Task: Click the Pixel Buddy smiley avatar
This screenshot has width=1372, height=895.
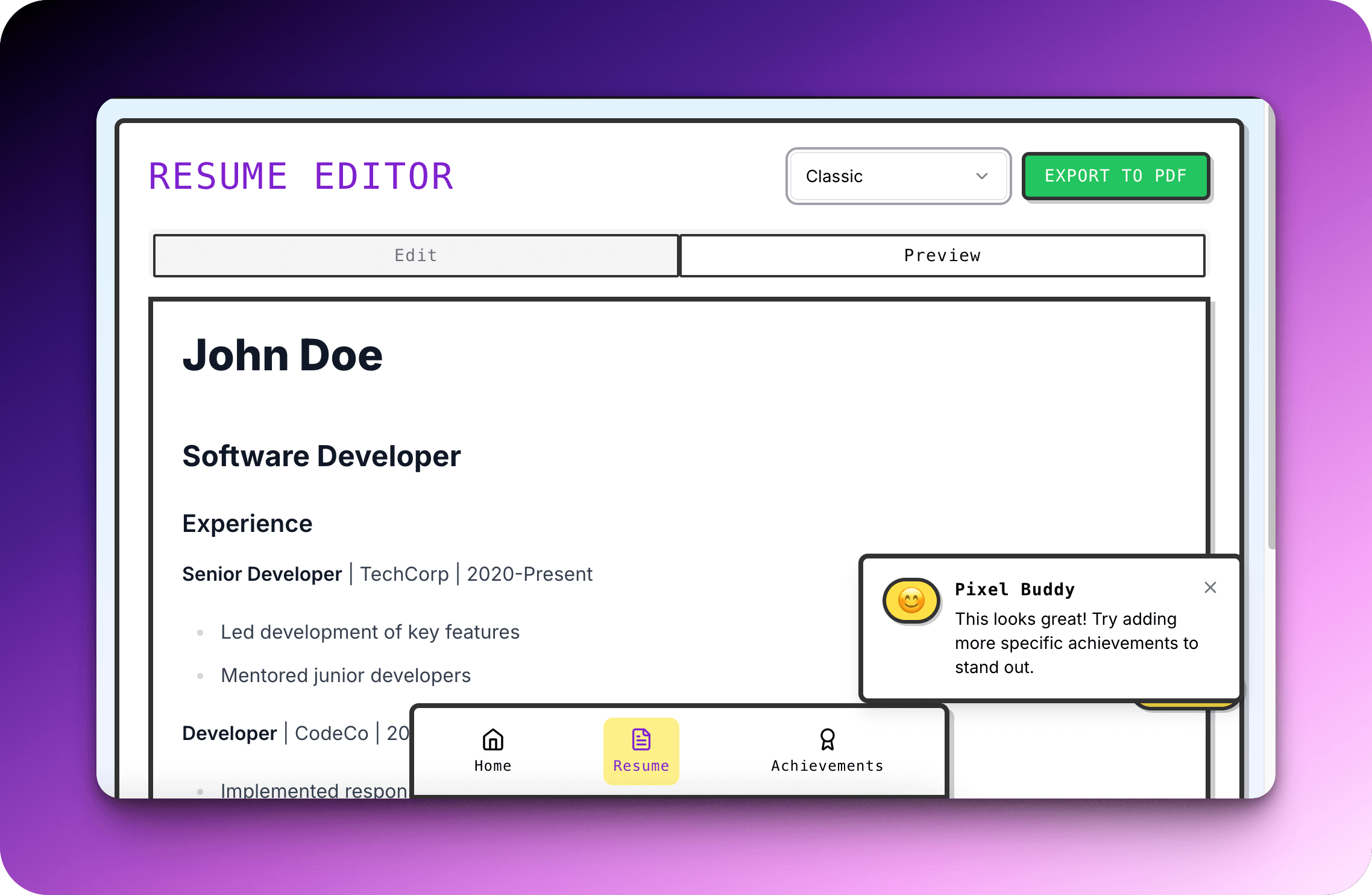Action: coord(911,601)
